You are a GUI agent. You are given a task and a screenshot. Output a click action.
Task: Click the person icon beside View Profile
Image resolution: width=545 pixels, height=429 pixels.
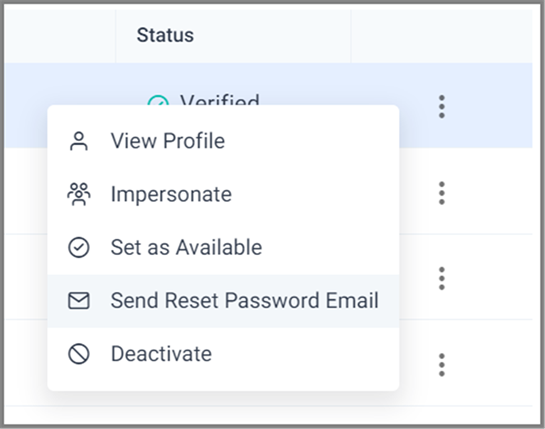(x=79, y=141)
